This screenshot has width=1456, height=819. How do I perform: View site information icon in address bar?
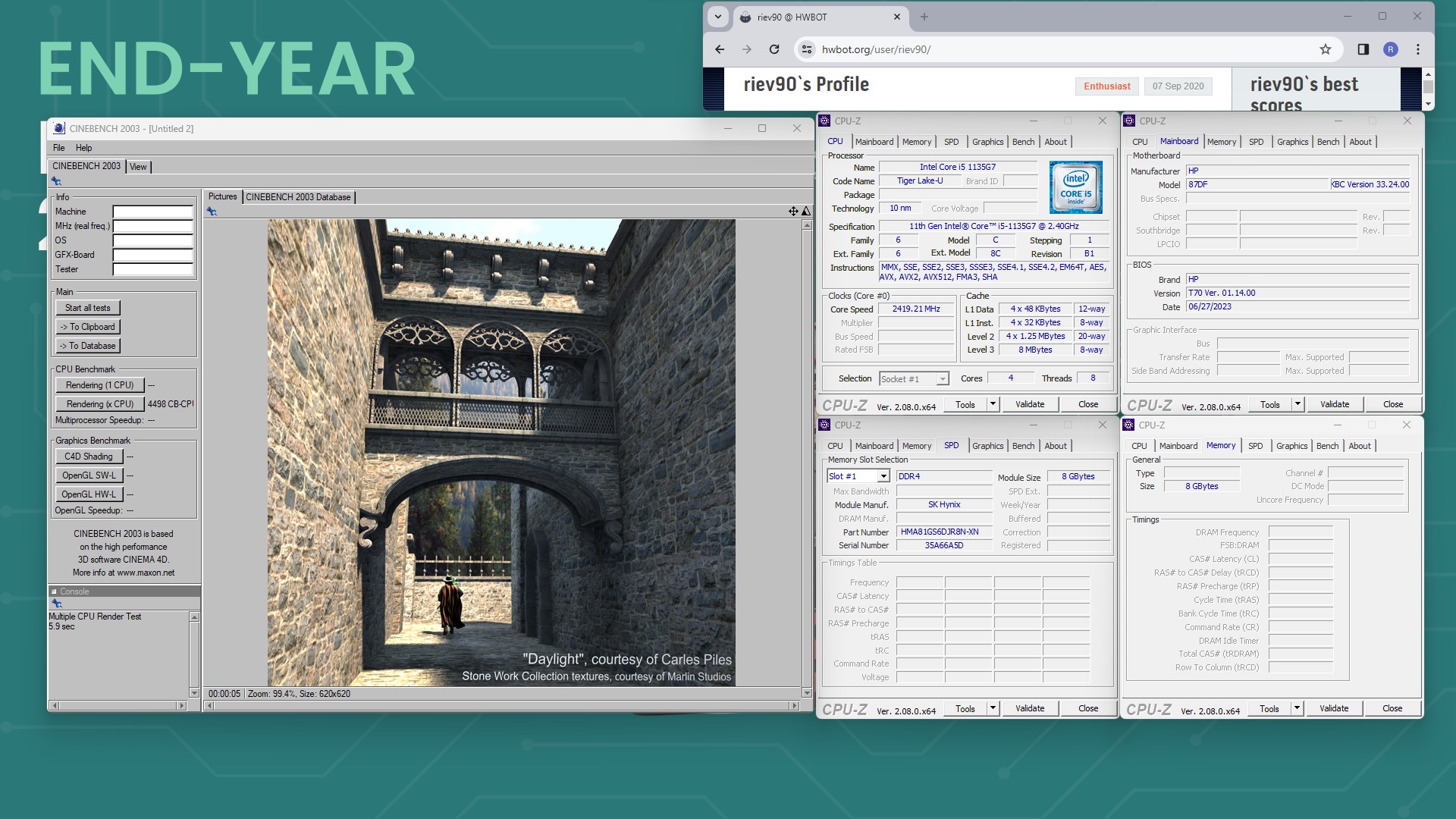pos(807,49)
